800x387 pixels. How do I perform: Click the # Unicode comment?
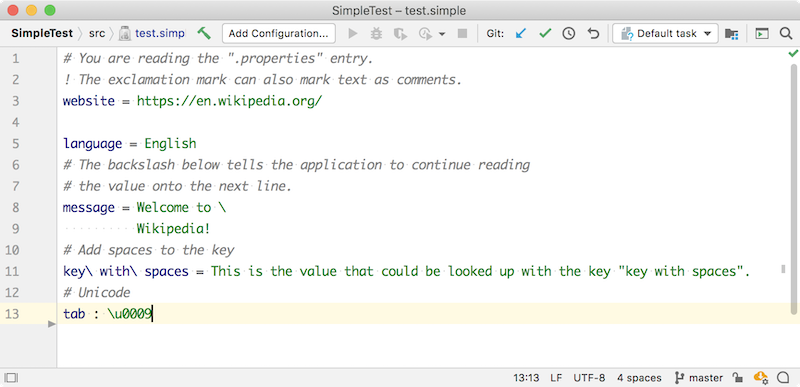click(x=97, y=293)
